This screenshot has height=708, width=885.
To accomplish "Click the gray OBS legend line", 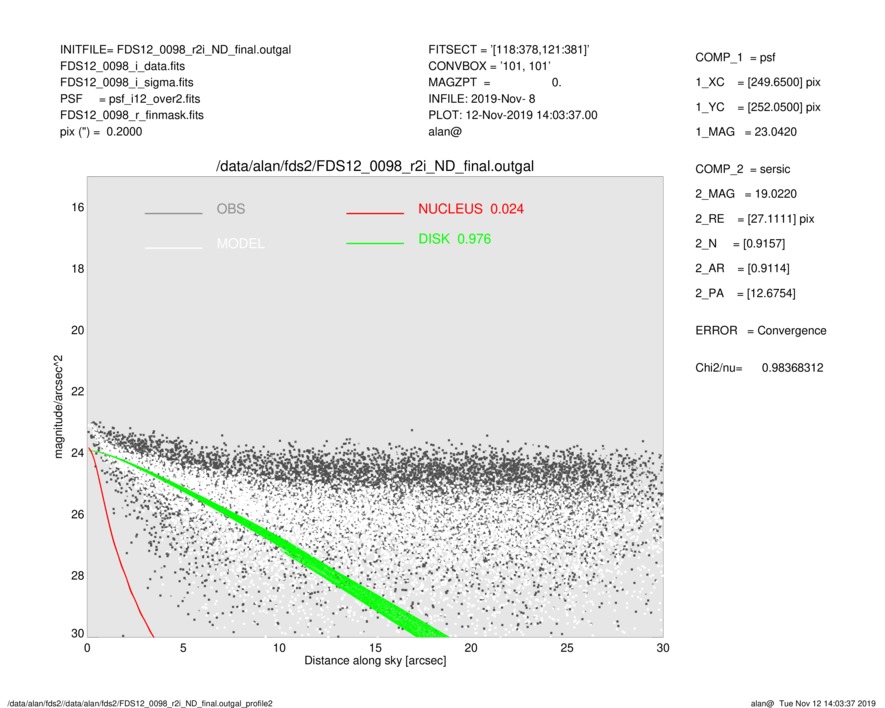I will (174, 213).
